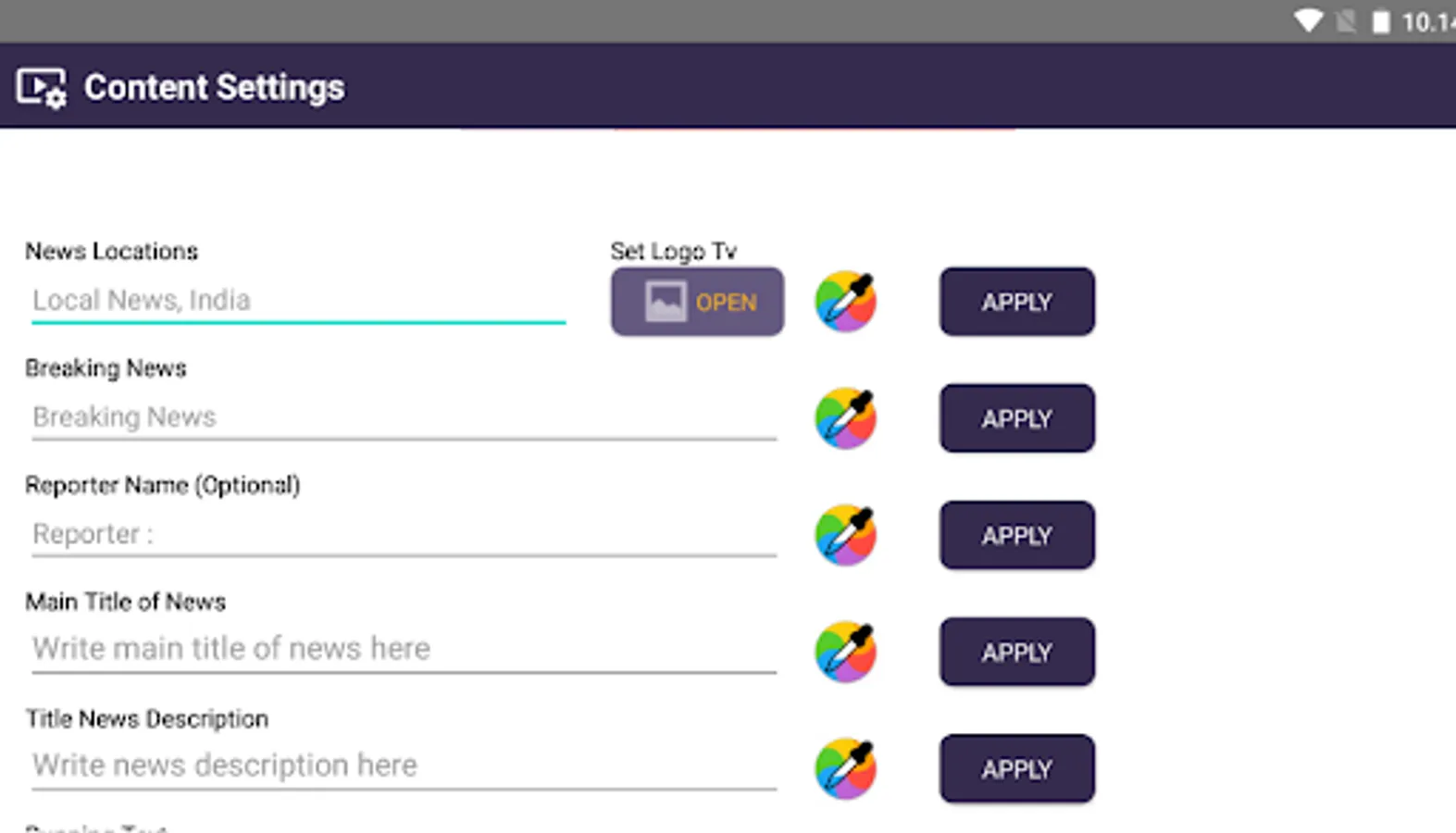Tap the Wi-Fi status icon
The image size is (1456, 833).
click(x=1308, y=20)
